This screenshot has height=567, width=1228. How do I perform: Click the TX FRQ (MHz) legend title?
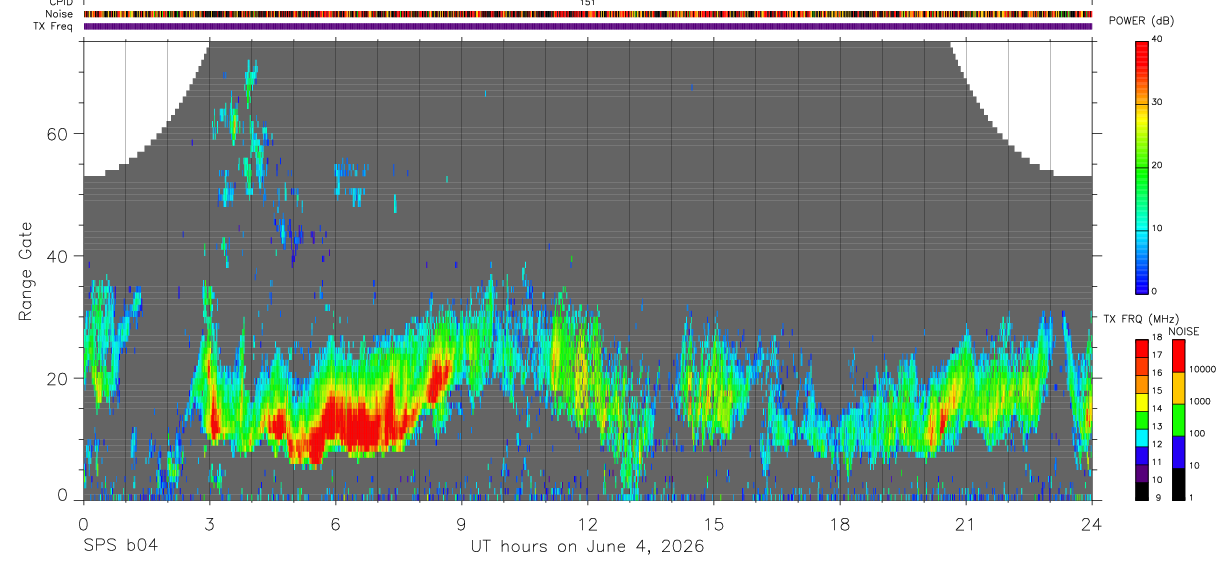(x=1139, y=319)
